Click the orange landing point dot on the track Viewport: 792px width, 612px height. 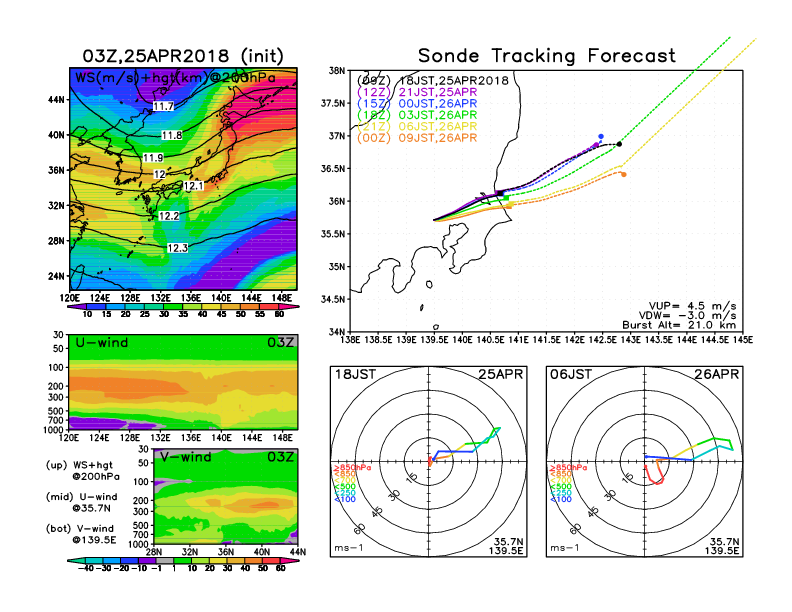[624, 175]
